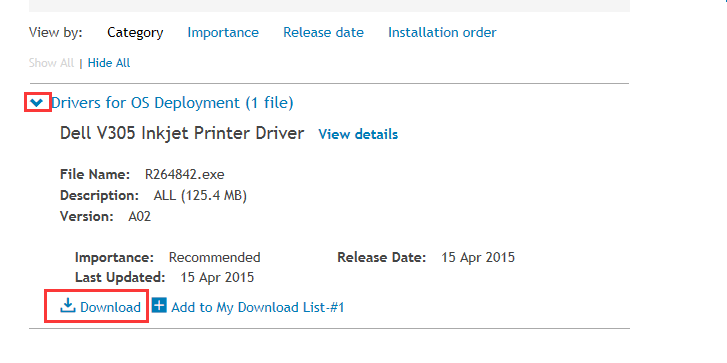Add driver to My Download List-#1
Screen dimensions: 727x363
tap(257, 307)
